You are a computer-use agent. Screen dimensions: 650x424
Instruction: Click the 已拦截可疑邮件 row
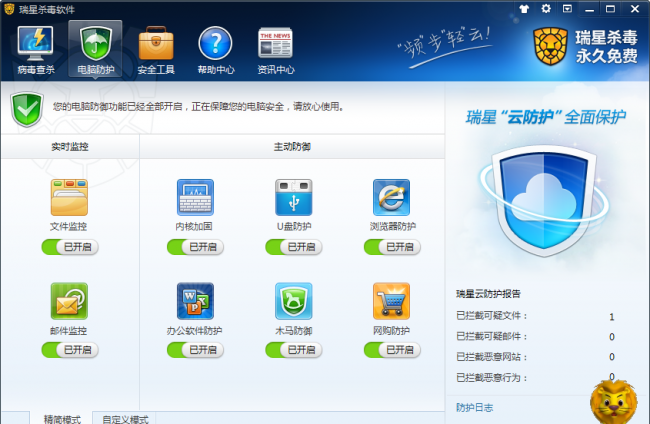click(x=535, y=336)
